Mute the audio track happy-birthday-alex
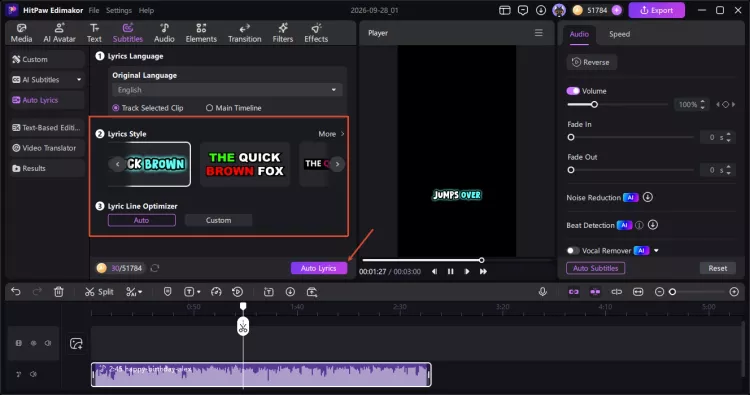 [x=33, y=374]
